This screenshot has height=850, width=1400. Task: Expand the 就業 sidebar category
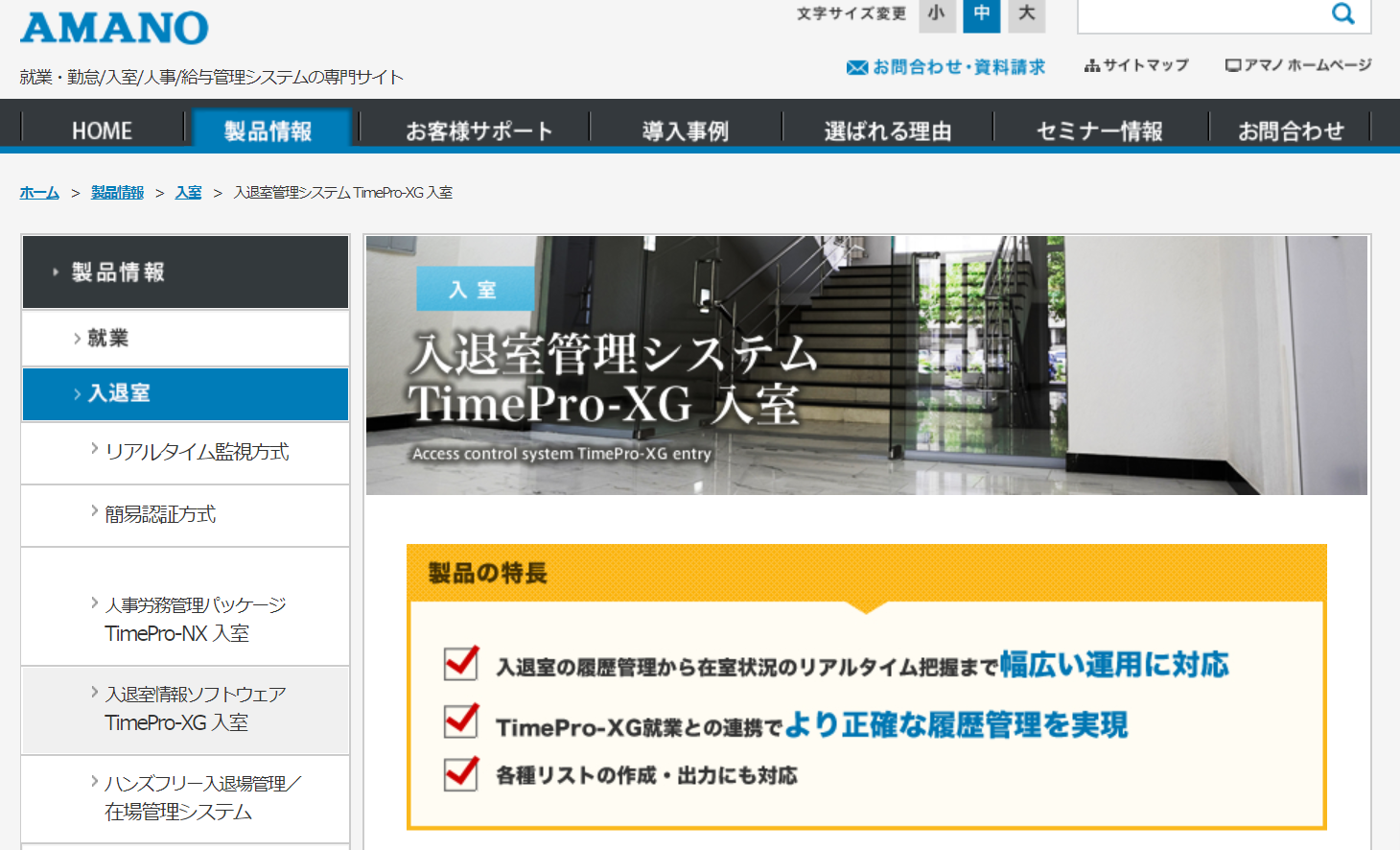click(185, 338)
